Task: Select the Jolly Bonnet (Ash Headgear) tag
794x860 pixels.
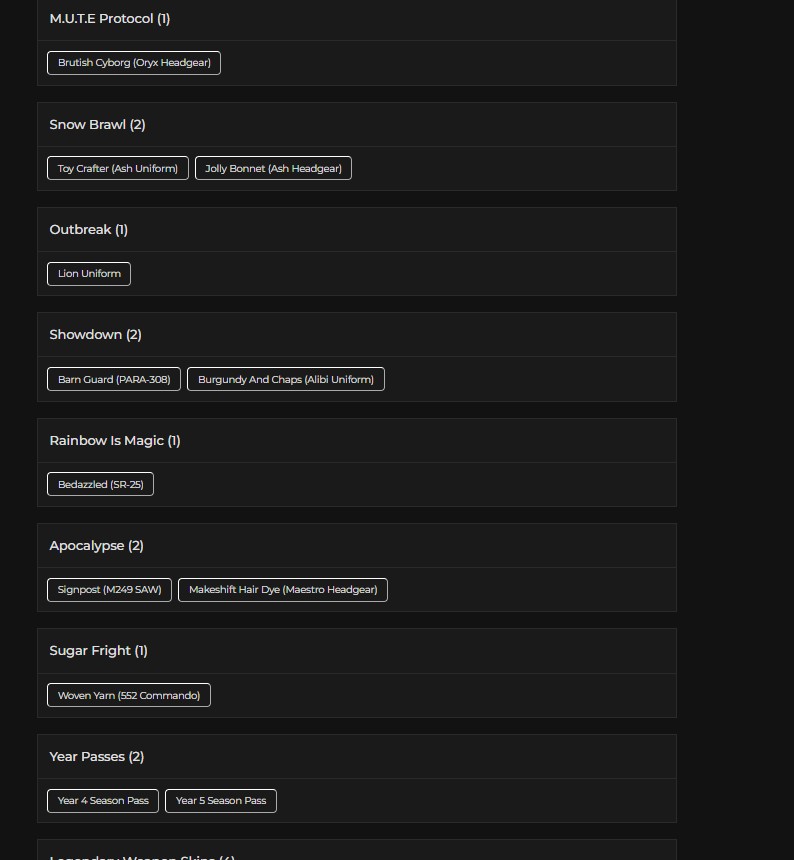Action: [x=273, y=168]
